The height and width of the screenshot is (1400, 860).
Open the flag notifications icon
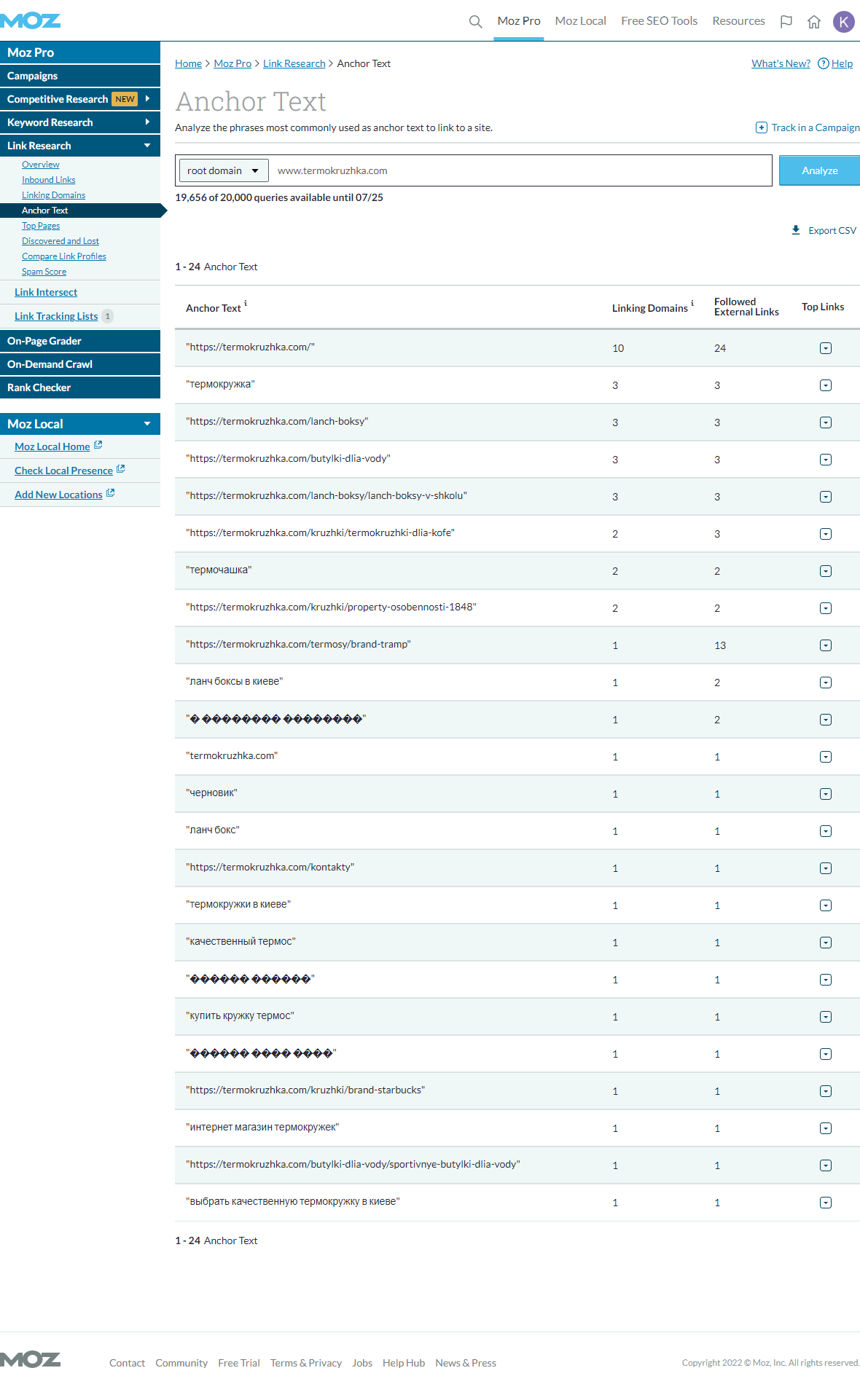[786, 22]
